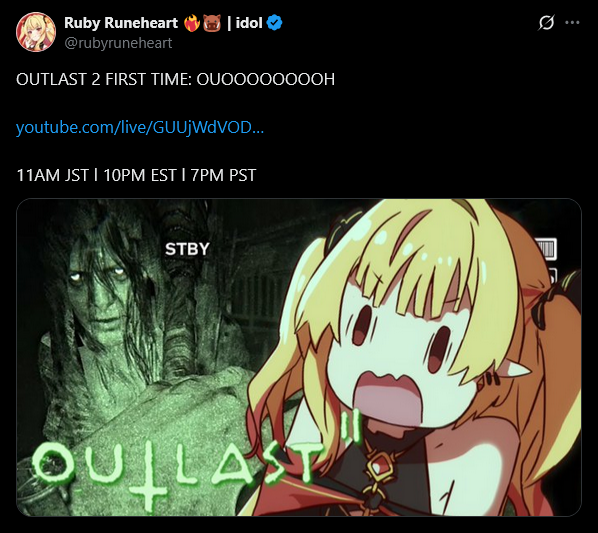The width and height of the screenshot is (598, 533).
Task: Click the STBY label in the thumbnail
Action: point(187,249)
